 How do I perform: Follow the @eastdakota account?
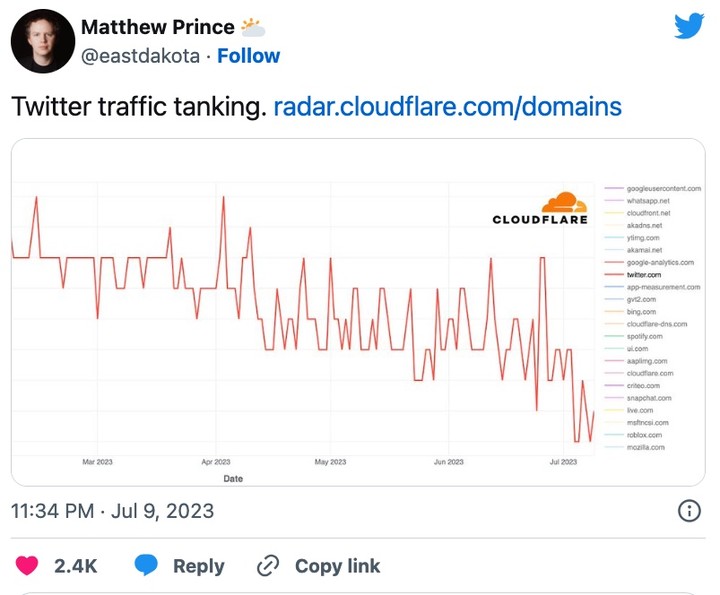(x=248, y=56)
